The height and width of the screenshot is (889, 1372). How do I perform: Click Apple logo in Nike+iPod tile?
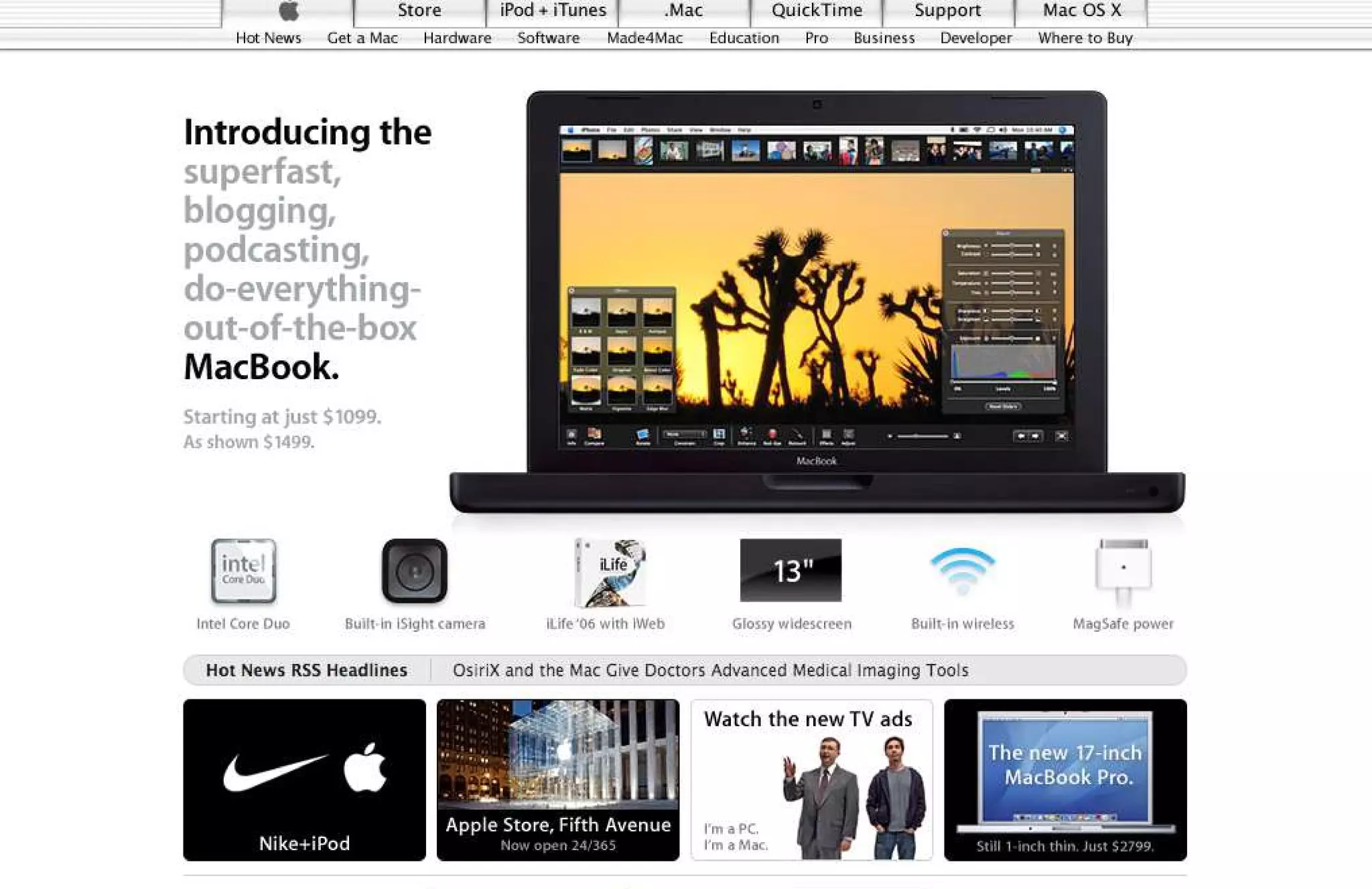click(x=365, y=768)
